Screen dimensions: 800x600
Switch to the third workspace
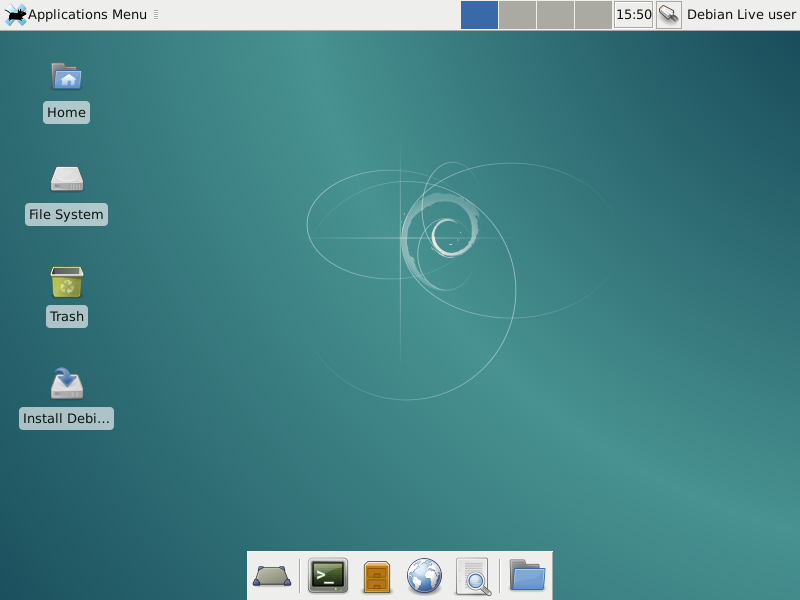point(555,15)
